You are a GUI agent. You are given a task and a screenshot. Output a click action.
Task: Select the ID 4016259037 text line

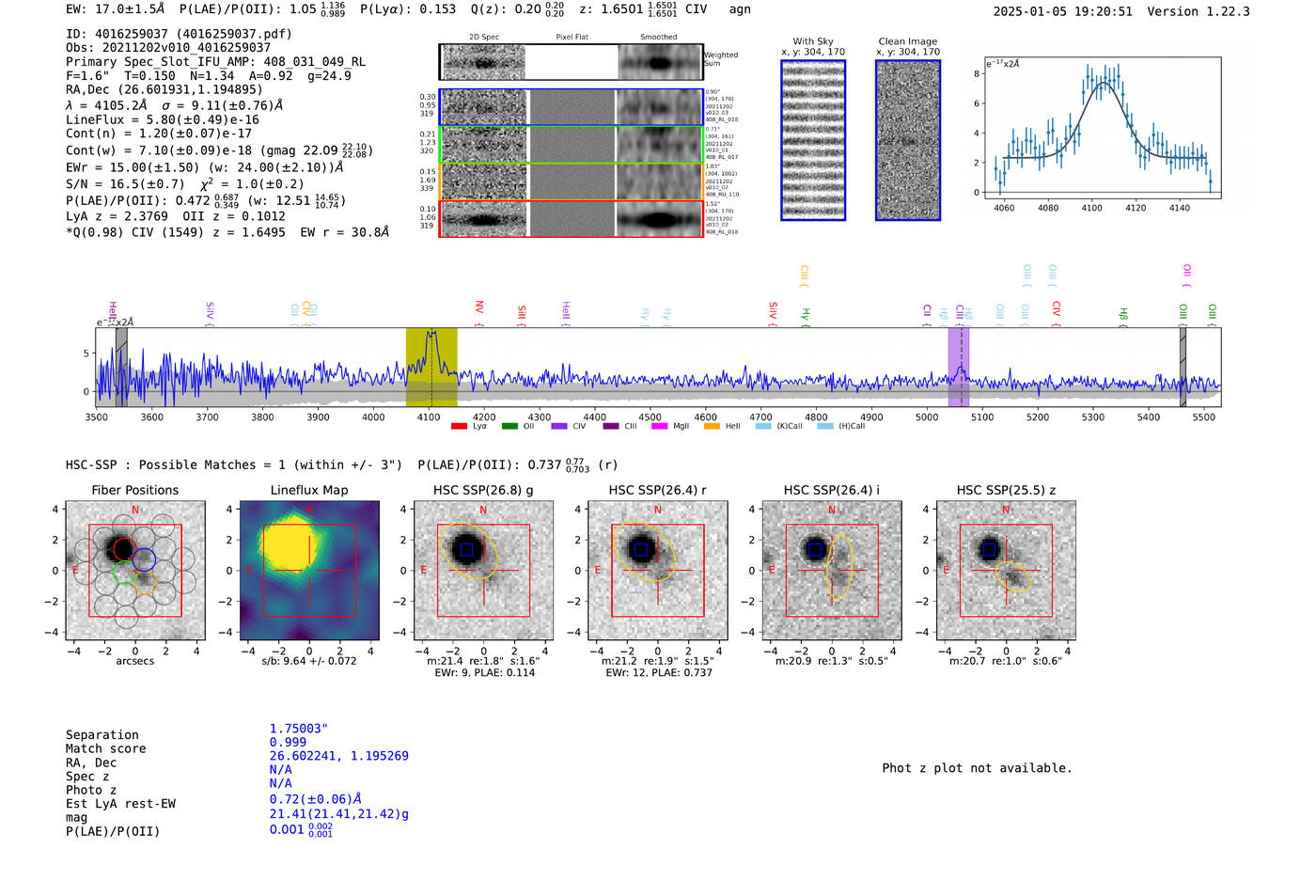[x=179, y=34]
